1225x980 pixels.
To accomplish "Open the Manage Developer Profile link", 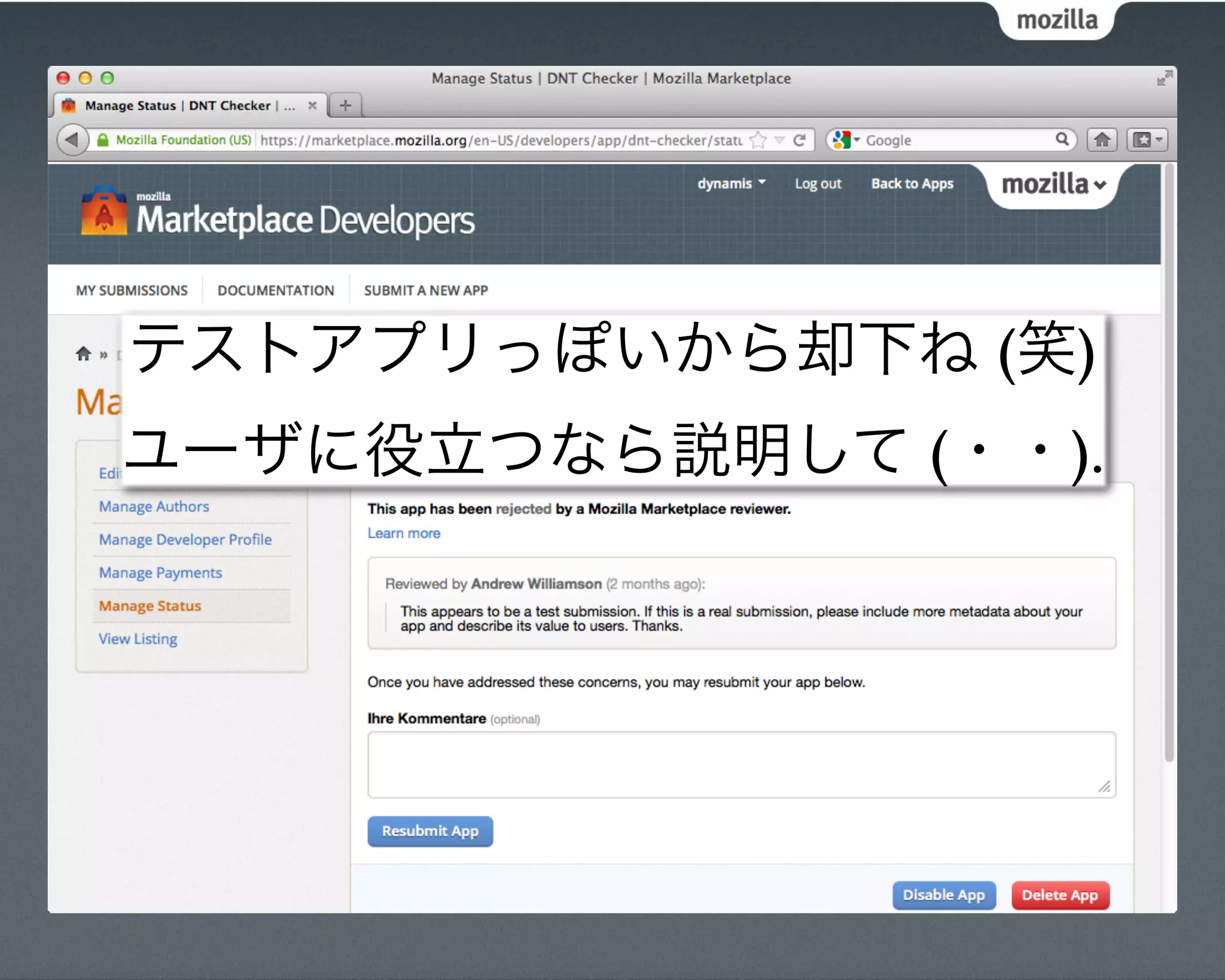I will (185, 539).
